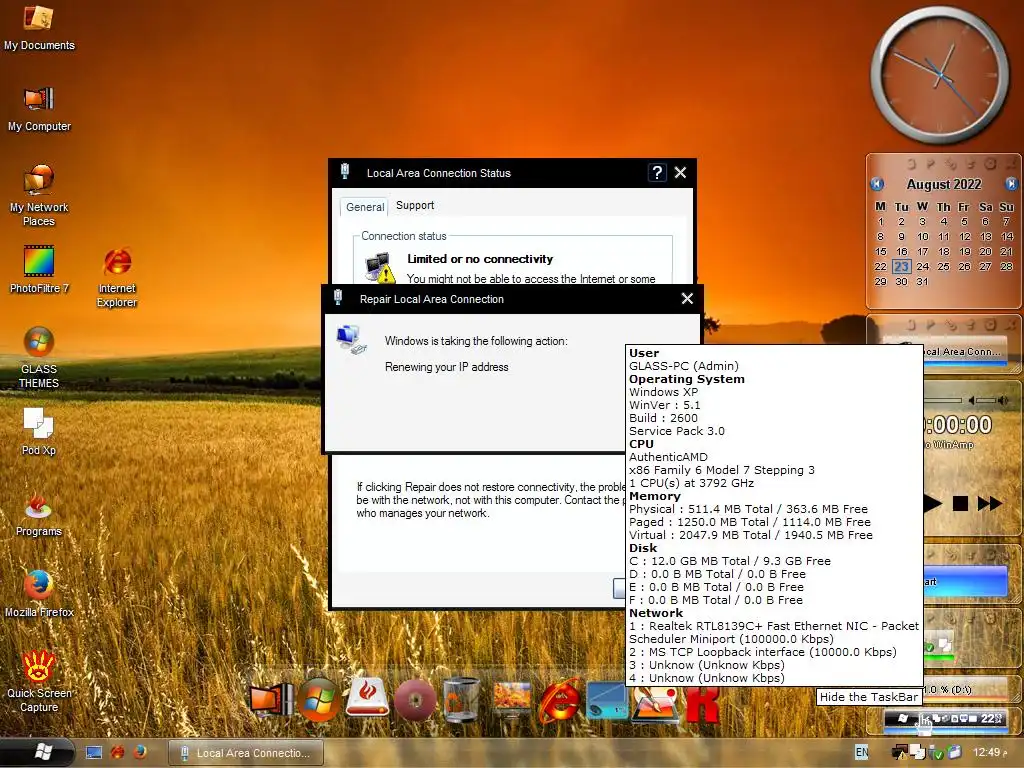Click the stop button in the WinAmp widget
The width and height of the screenshot is (1024, 768).
[960, 504]
